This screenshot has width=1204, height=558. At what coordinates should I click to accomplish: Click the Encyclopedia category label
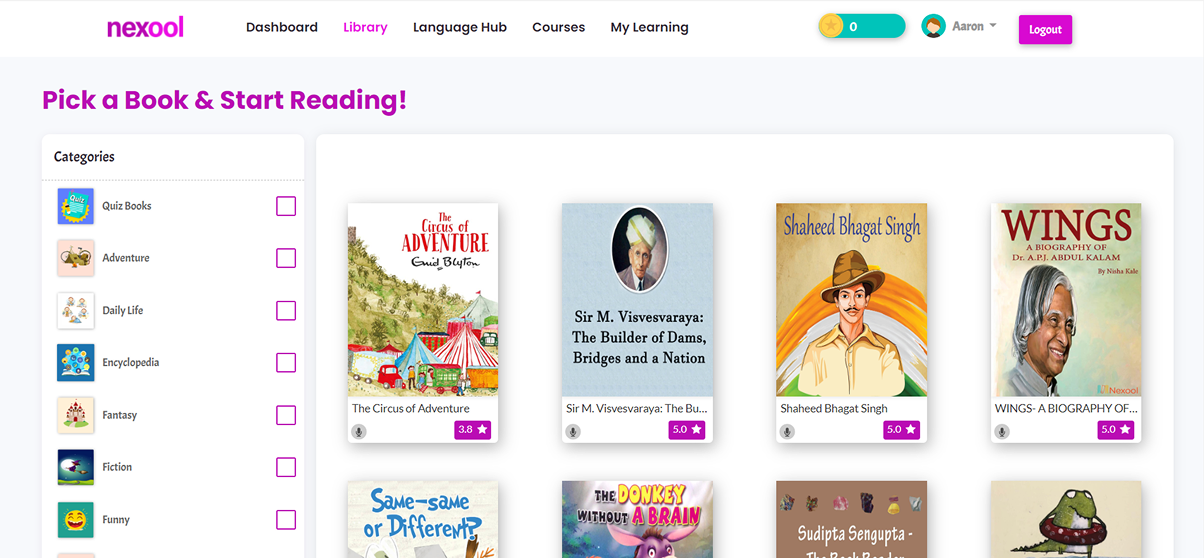(x=131, y=363)
